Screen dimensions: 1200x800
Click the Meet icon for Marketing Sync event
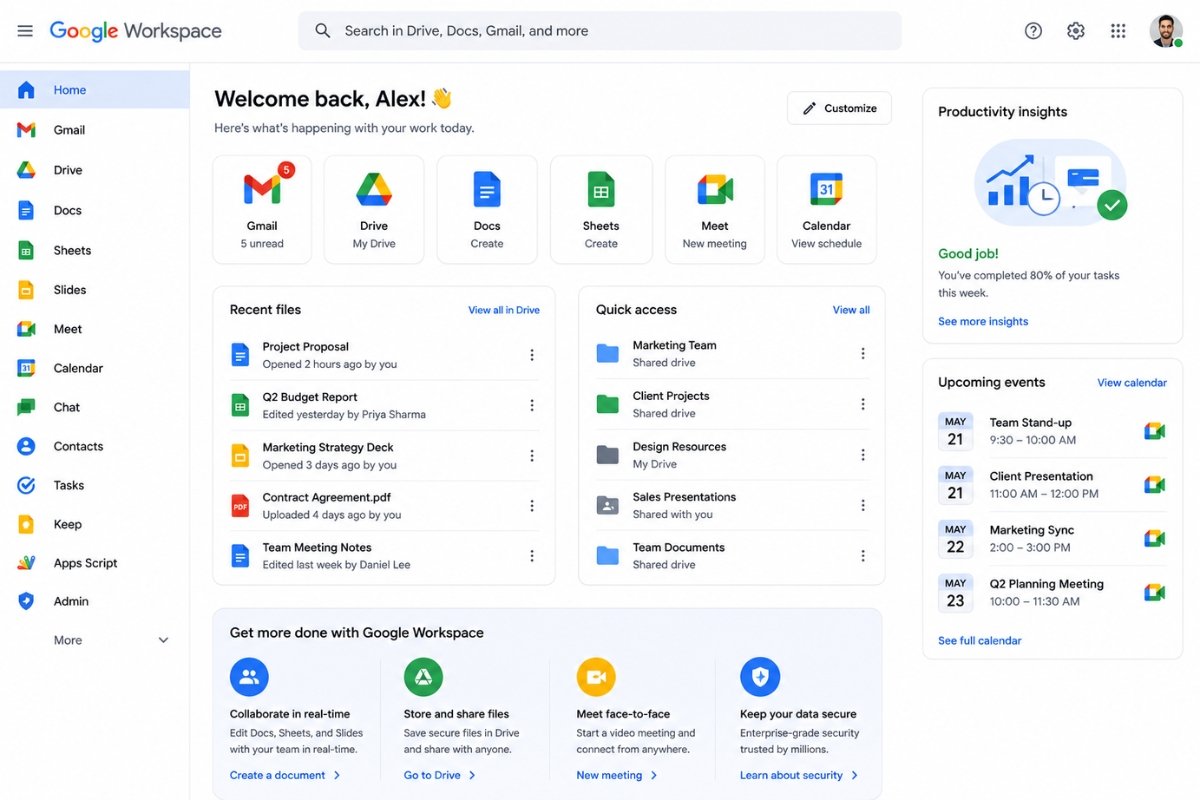pyautogui.click(x=1155, y=539)
